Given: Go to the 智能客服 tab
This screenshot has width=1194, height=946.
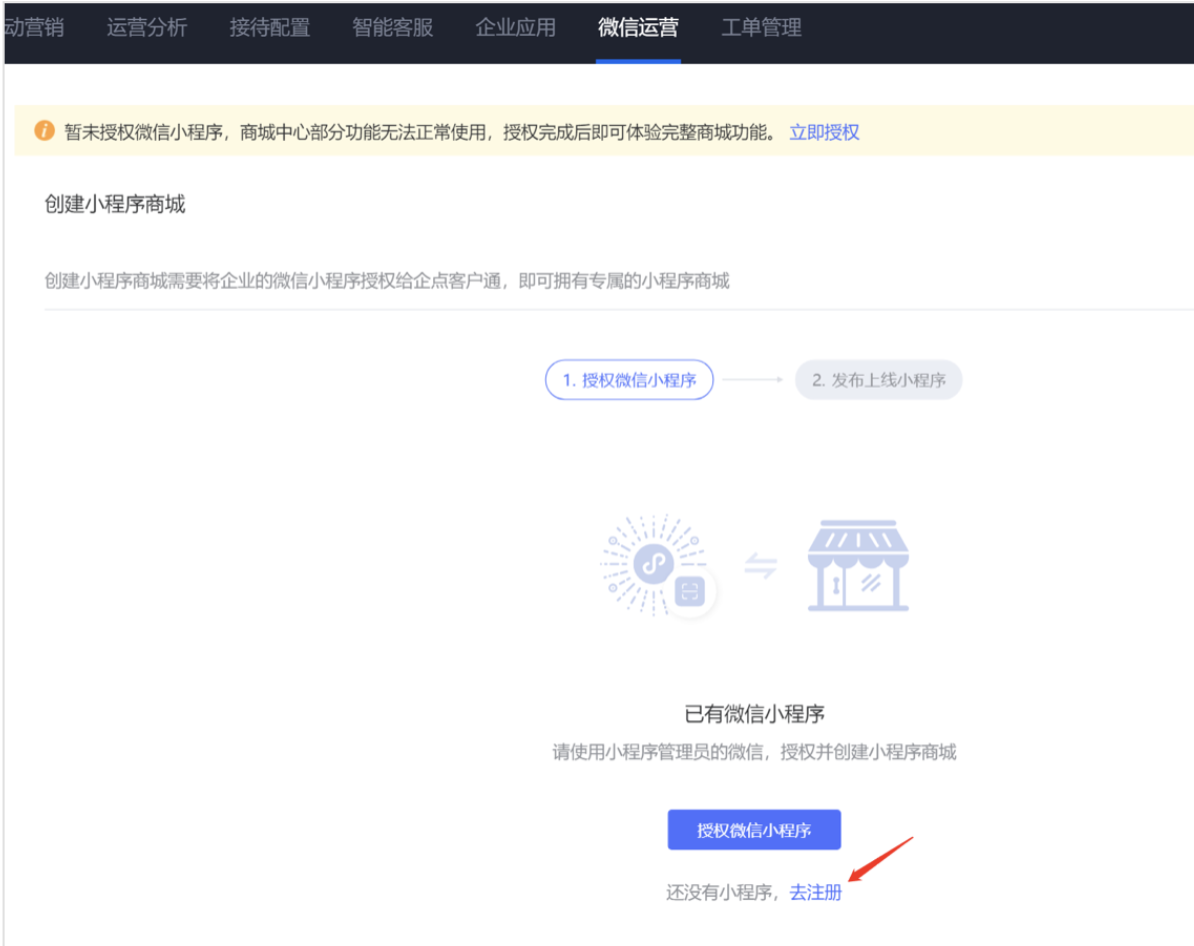Looking at the screenshot, I should point(392,28).
